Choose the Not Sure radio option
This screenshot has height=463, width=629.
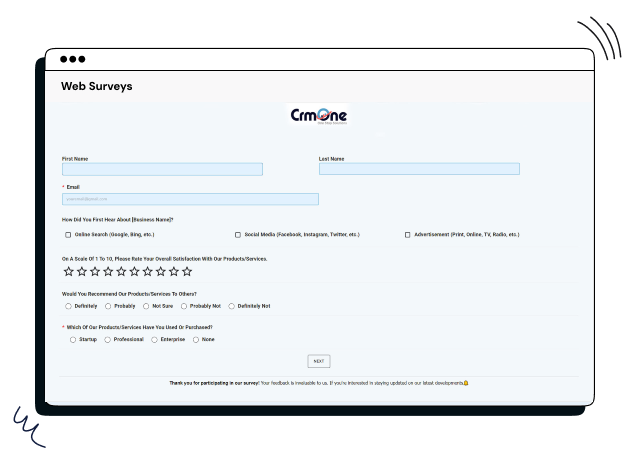pyautogui.click(x=146, y=306)
